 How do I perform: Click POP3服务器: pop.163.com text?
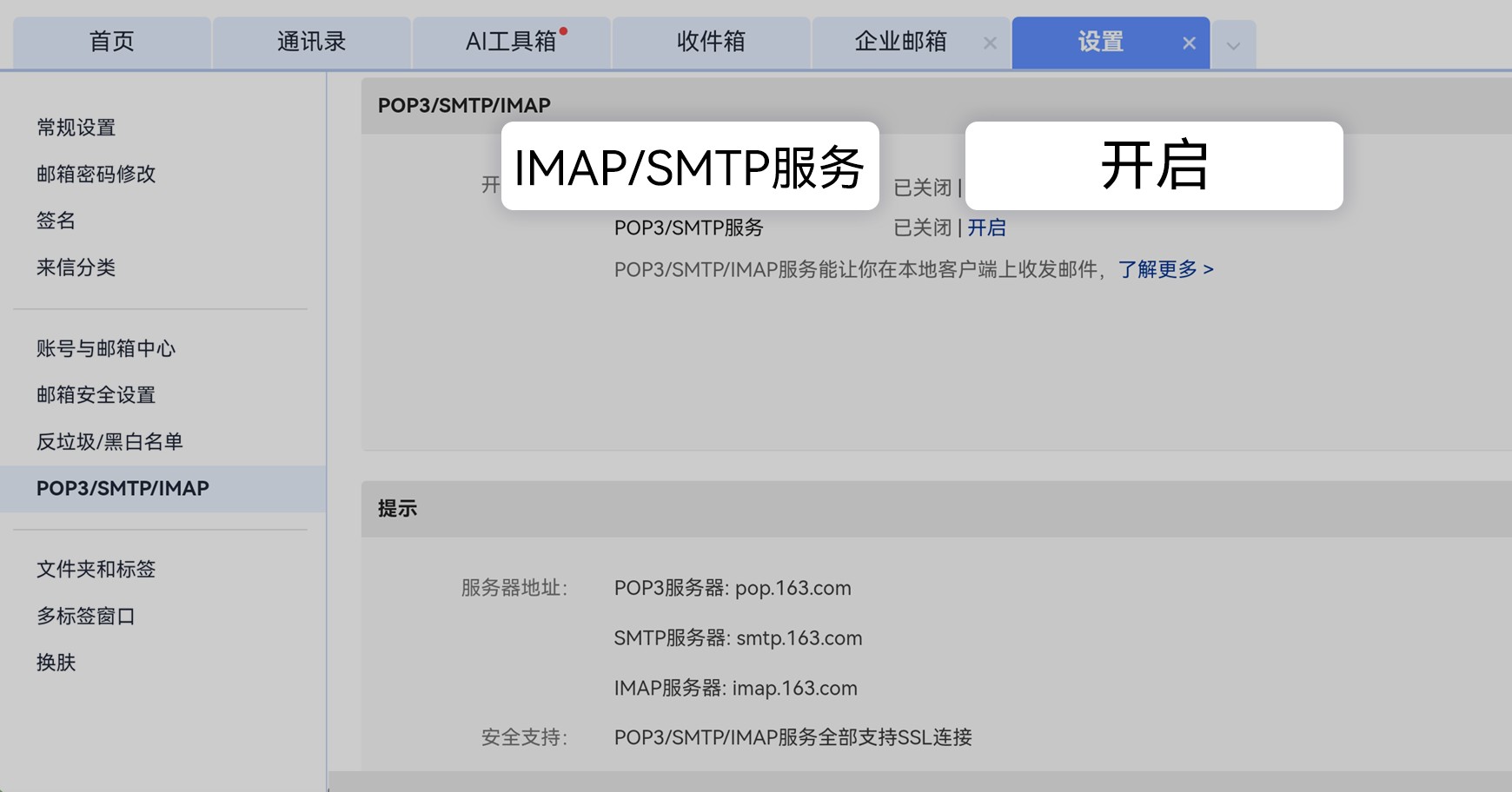pyautogui.click(x=733, y=588)
